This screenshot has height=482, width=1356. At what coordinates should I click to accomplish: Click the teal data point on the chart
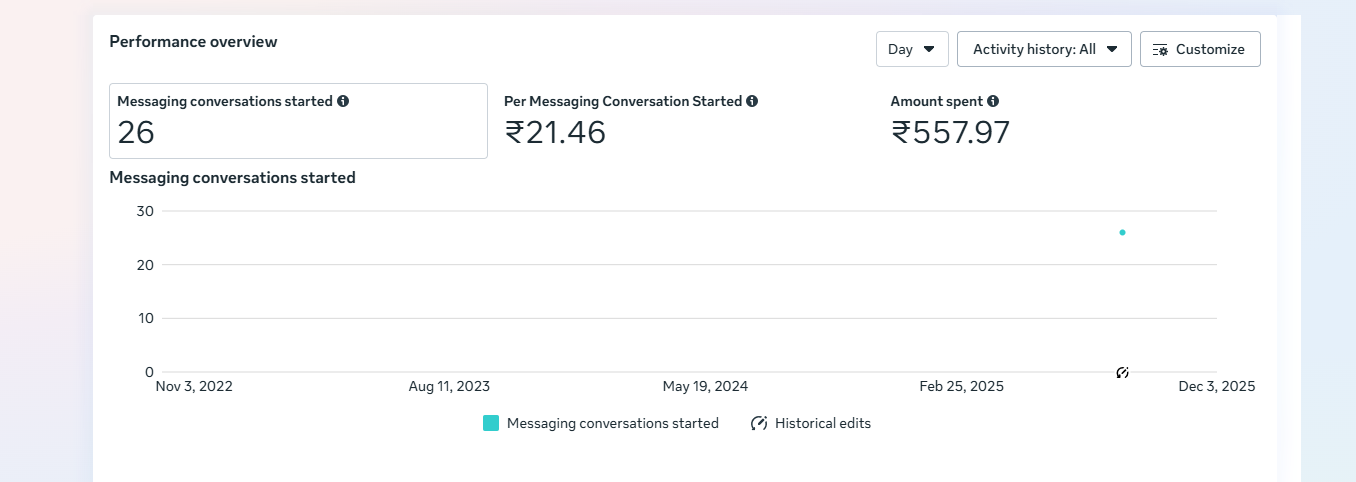pos(1122,232)
